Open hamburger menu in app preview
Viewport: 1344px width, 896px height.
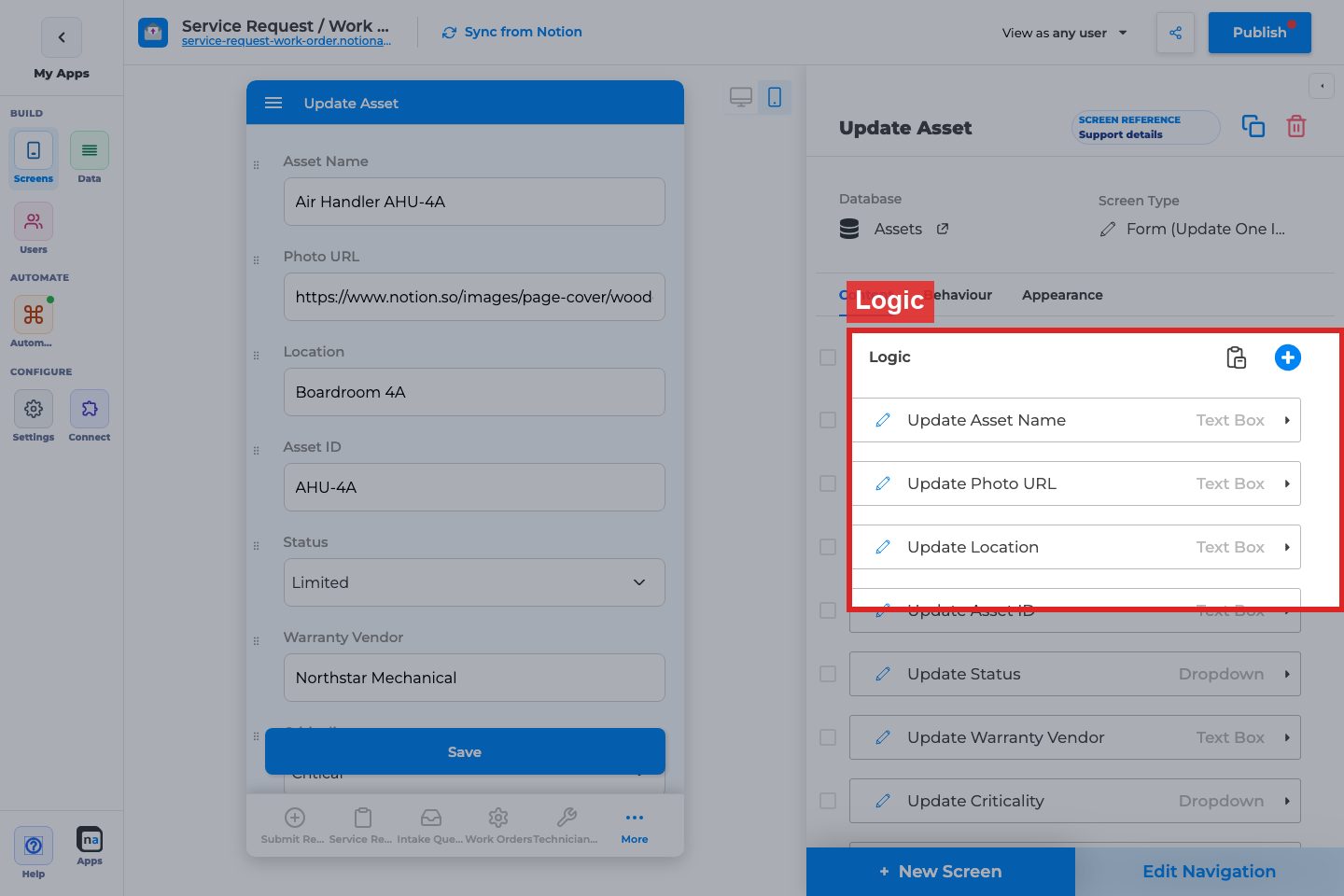[273, 103]
